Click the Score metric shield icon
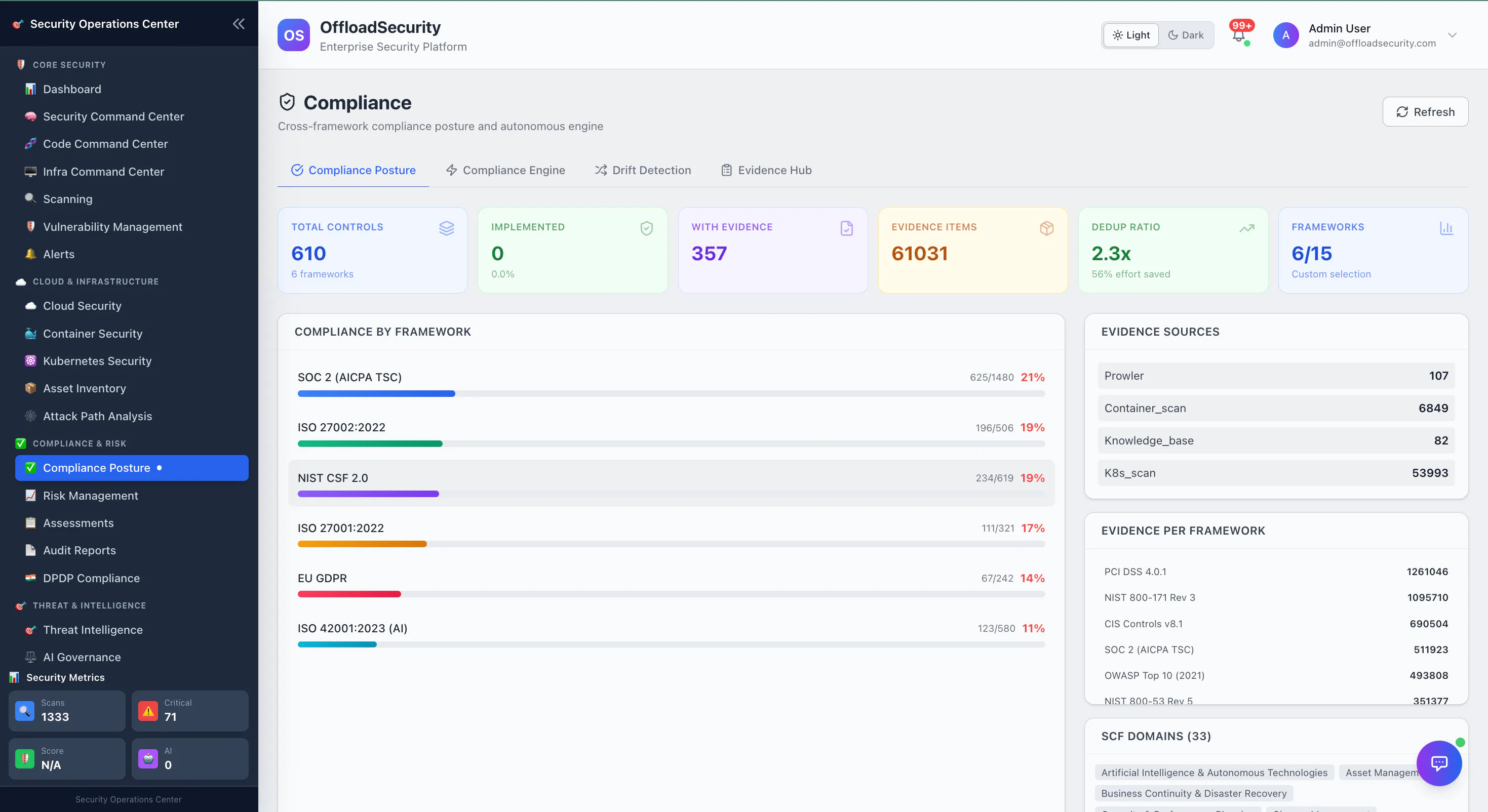The width and height of the screenshot is (1488, 812). (x=25, y=758)
